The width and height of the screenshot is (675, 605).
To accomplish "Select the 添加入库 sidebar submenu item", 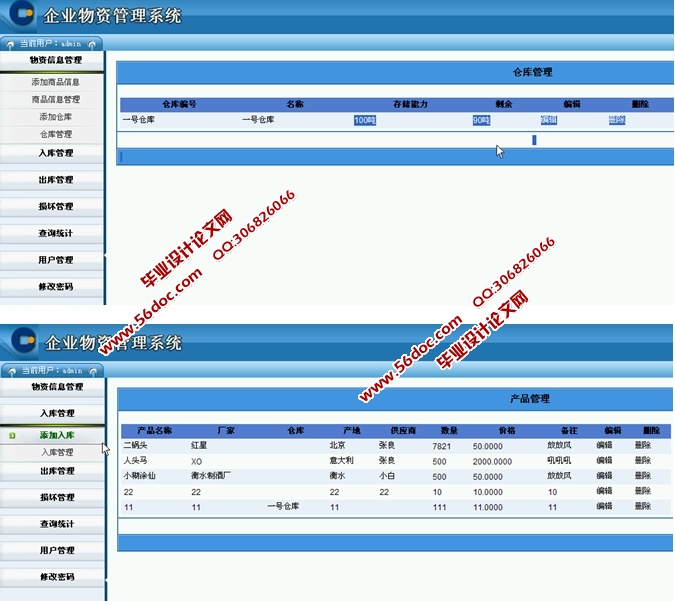I will (57, 436).
